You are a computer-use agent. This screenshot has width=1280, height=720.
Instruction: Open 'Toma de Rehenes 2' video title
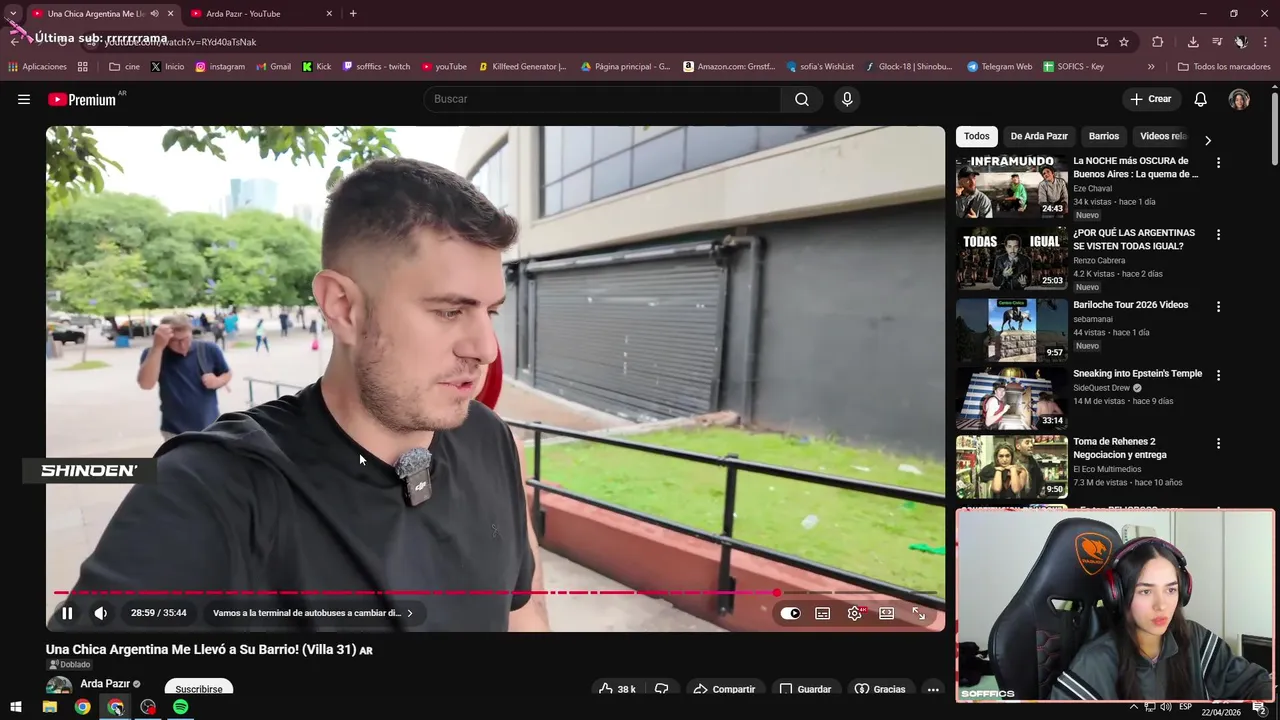[1119, 448]
